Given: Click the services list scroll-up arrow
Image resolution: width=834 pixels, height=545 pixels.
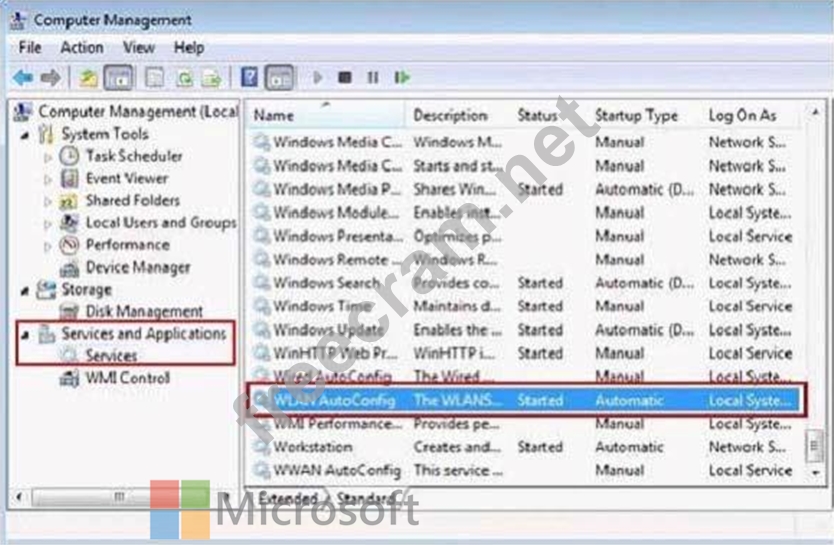Looking at the screenshot, I should [815, 112].
